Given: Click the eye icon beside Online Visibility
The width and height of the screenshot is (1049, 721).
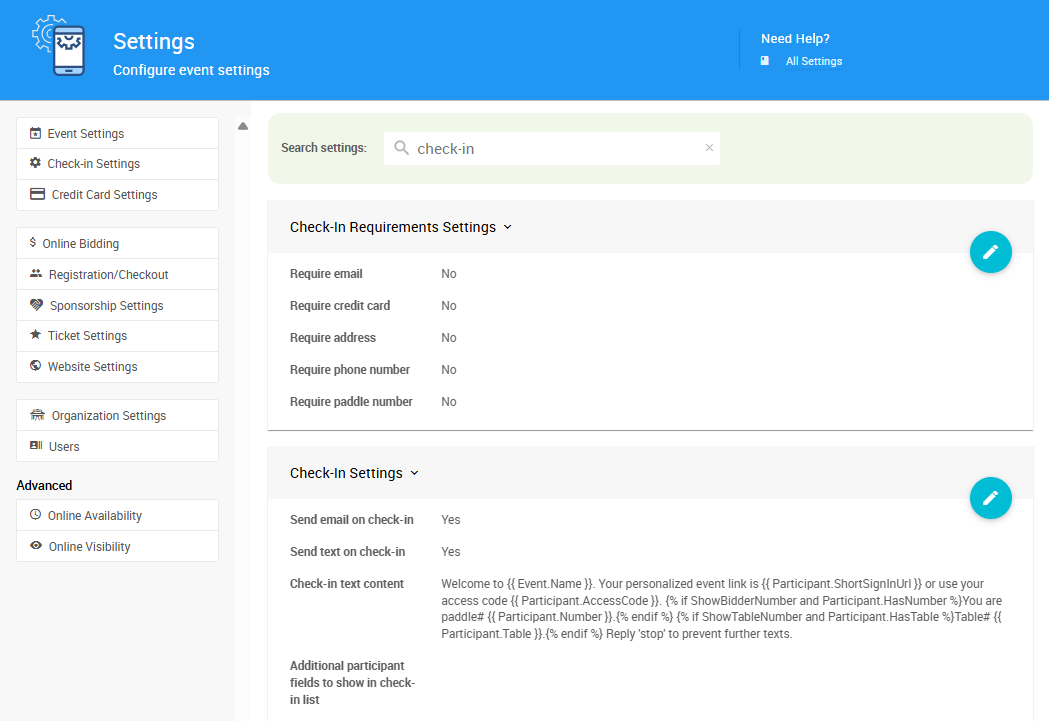Looking at the screenshot, I should point(36,546).
